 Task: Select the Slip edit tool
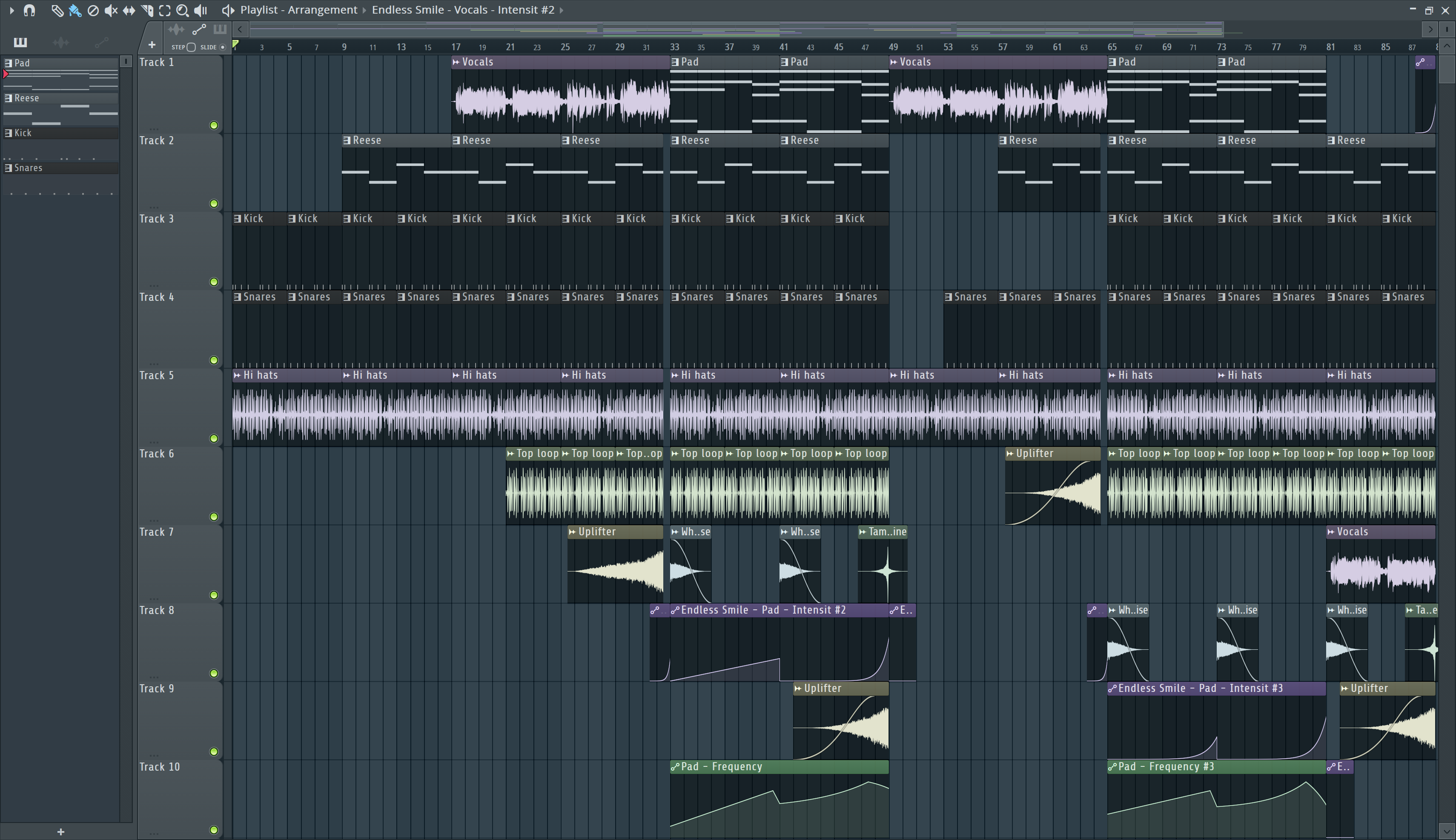coord(129,10)
